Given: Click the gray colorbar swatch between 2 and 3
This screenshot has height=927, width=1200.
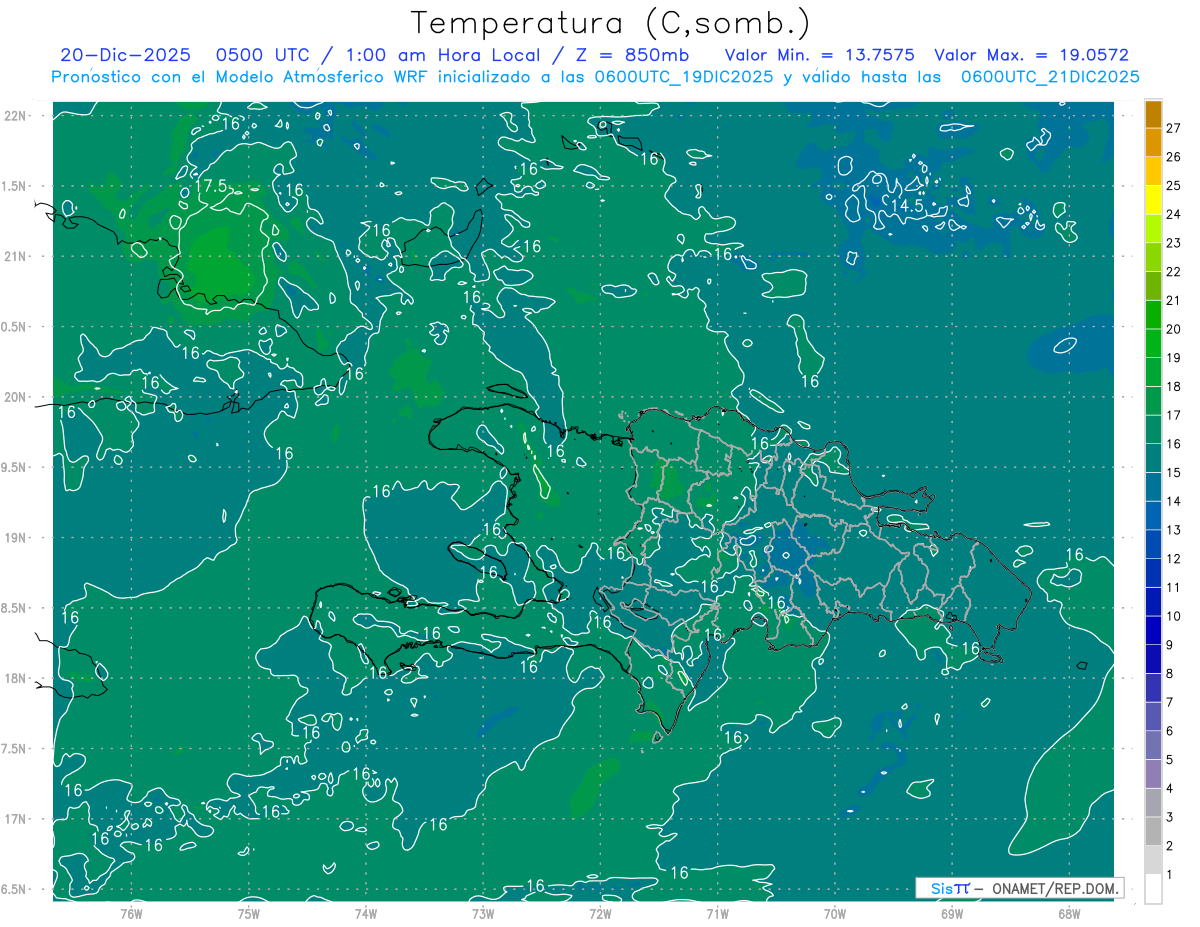Looking at the screenshot, I should point(1153,831).
